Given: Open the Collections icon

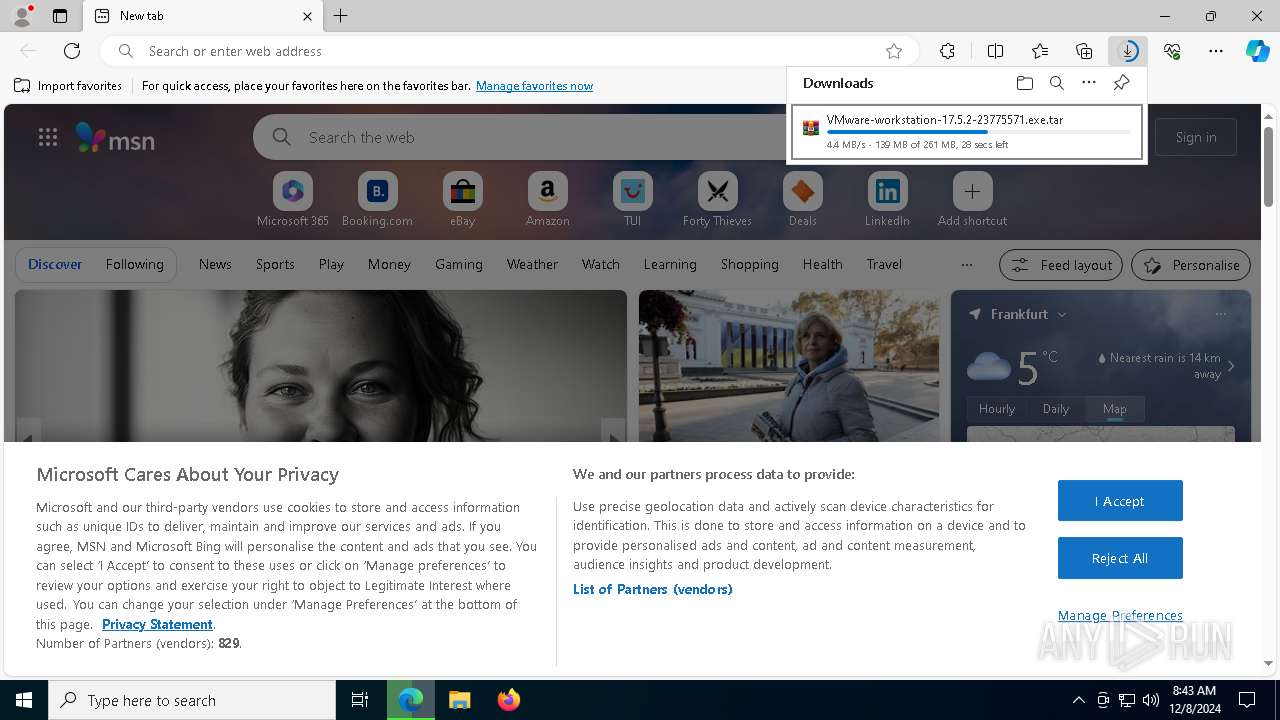Looking at the screenshot, I should pyautogui.click(x=1084, y=51).
